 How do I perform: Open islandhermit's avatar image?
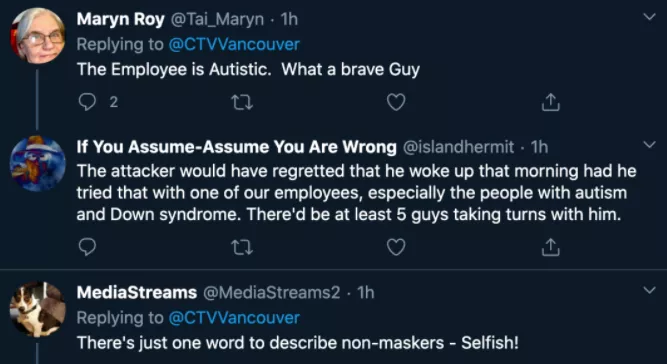(x=37, y=164)
